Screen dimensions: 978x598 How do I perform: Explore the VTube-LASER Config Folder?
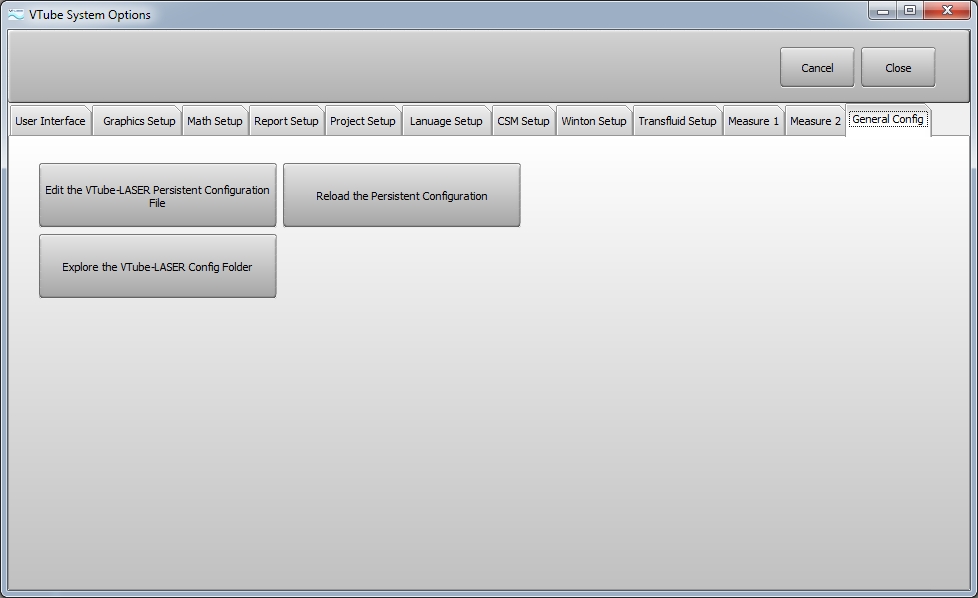tap(157, 267)
